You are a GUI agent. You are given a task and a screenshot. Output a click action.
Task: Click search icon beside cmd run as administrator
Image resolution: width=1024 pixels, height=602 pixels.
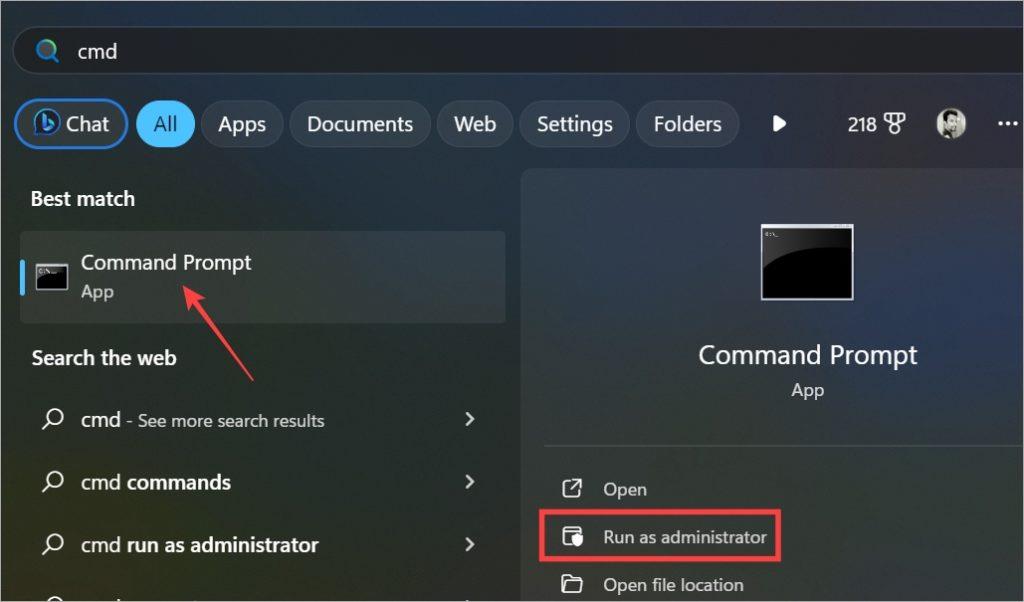53,544
